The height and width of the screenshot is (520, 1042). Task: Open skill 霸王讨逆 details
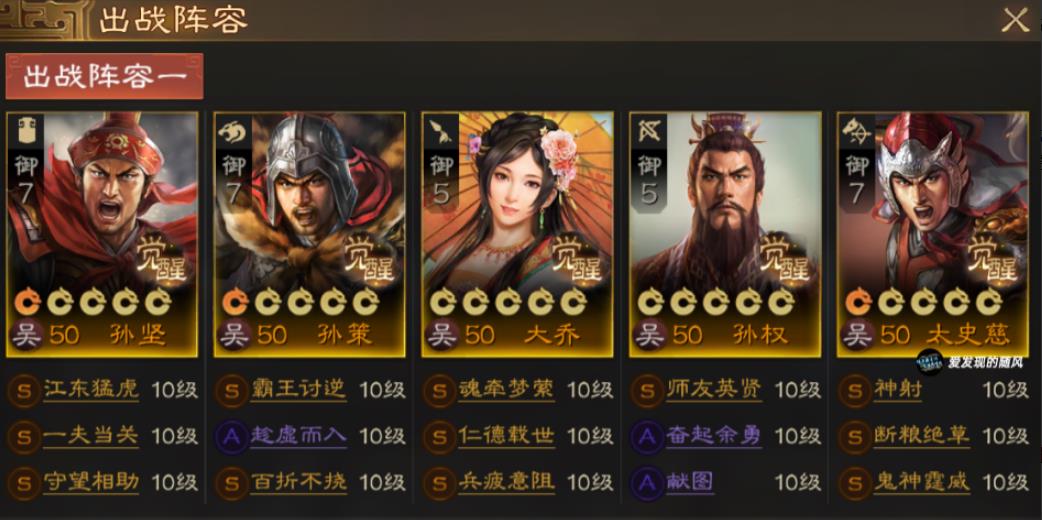coord(298,390)
